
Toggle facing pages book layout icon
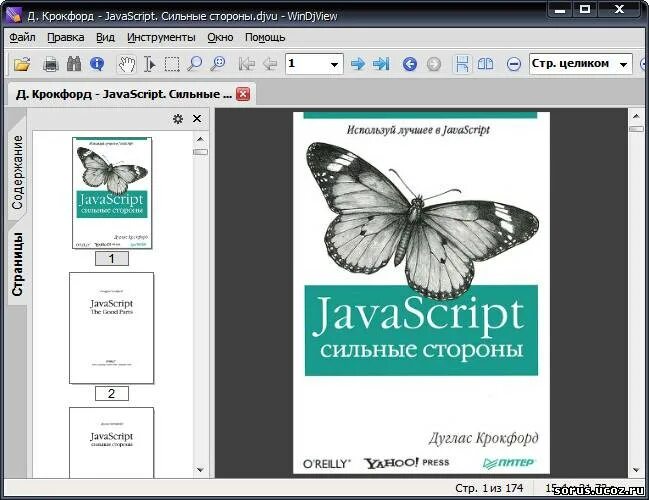tap(485, 64)
